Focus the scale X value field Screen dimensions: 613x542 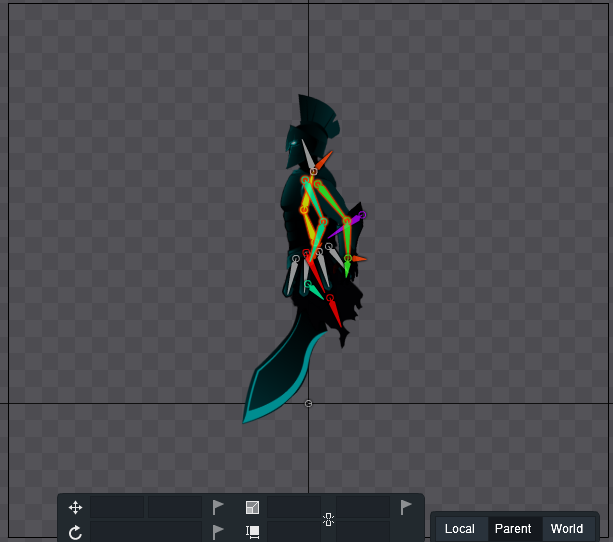[x=294, y=507]
